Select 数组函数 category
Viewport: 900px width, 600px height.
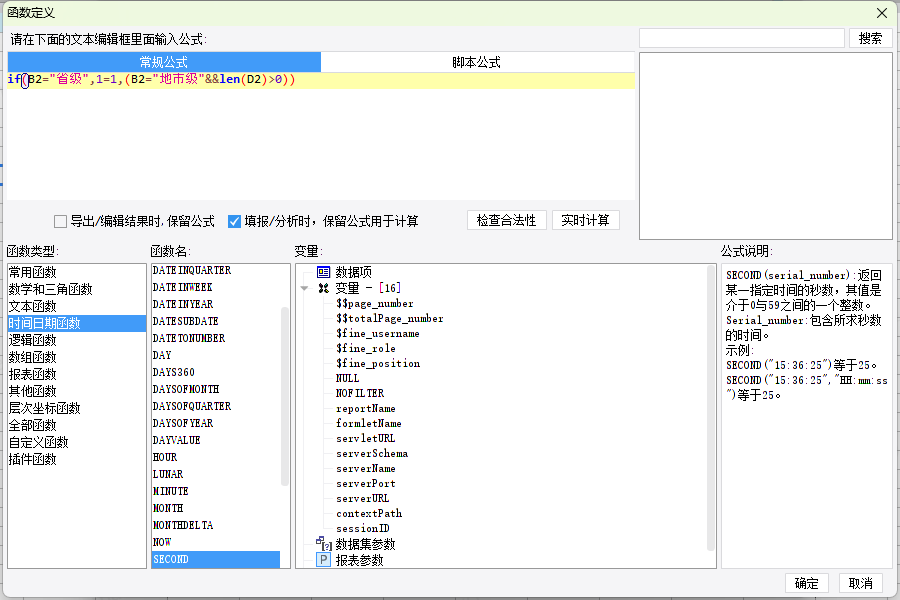(x=76, y=357)
